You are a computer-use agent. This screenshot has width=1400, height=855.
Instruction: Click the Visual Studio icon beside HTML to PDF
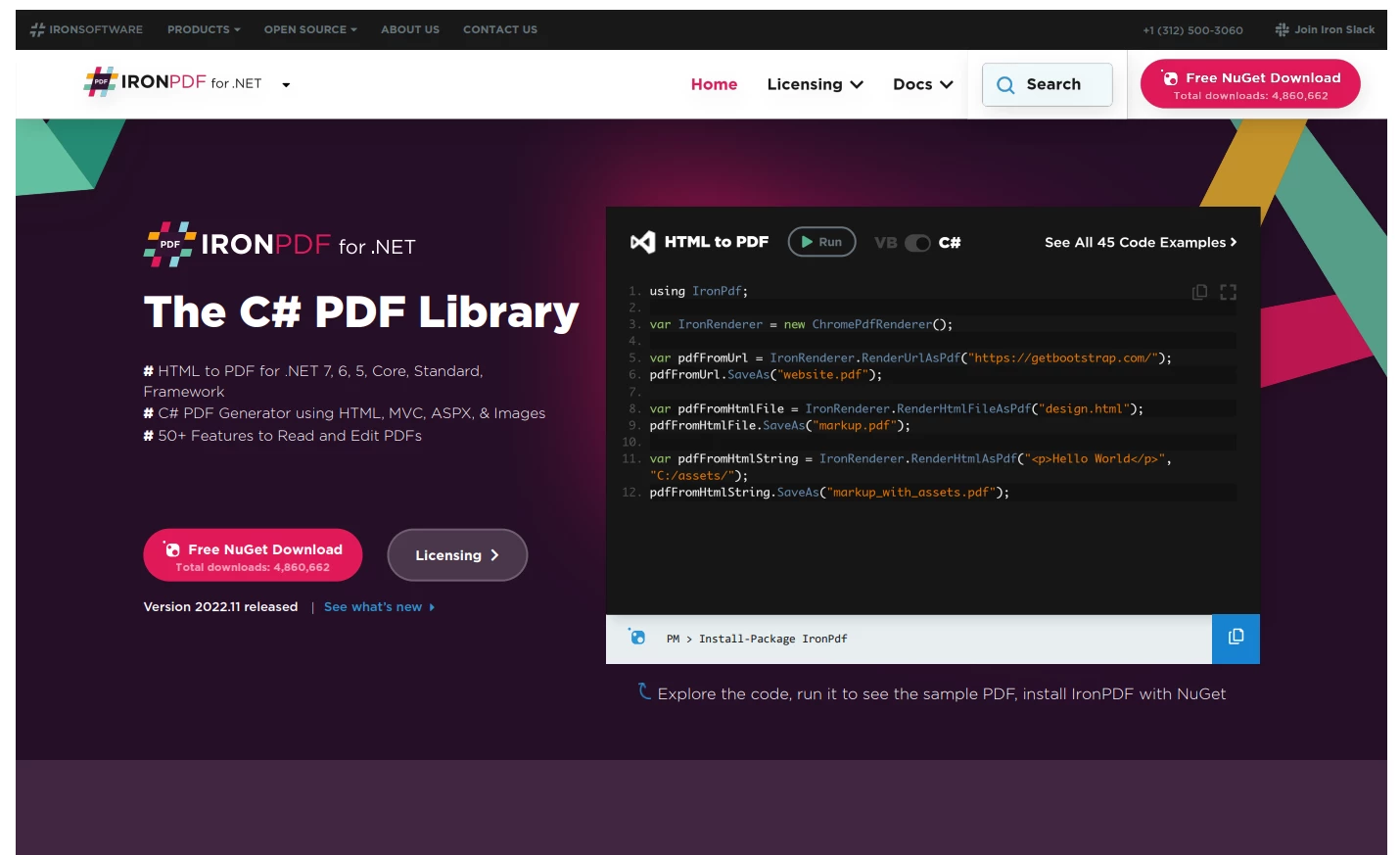642,242
